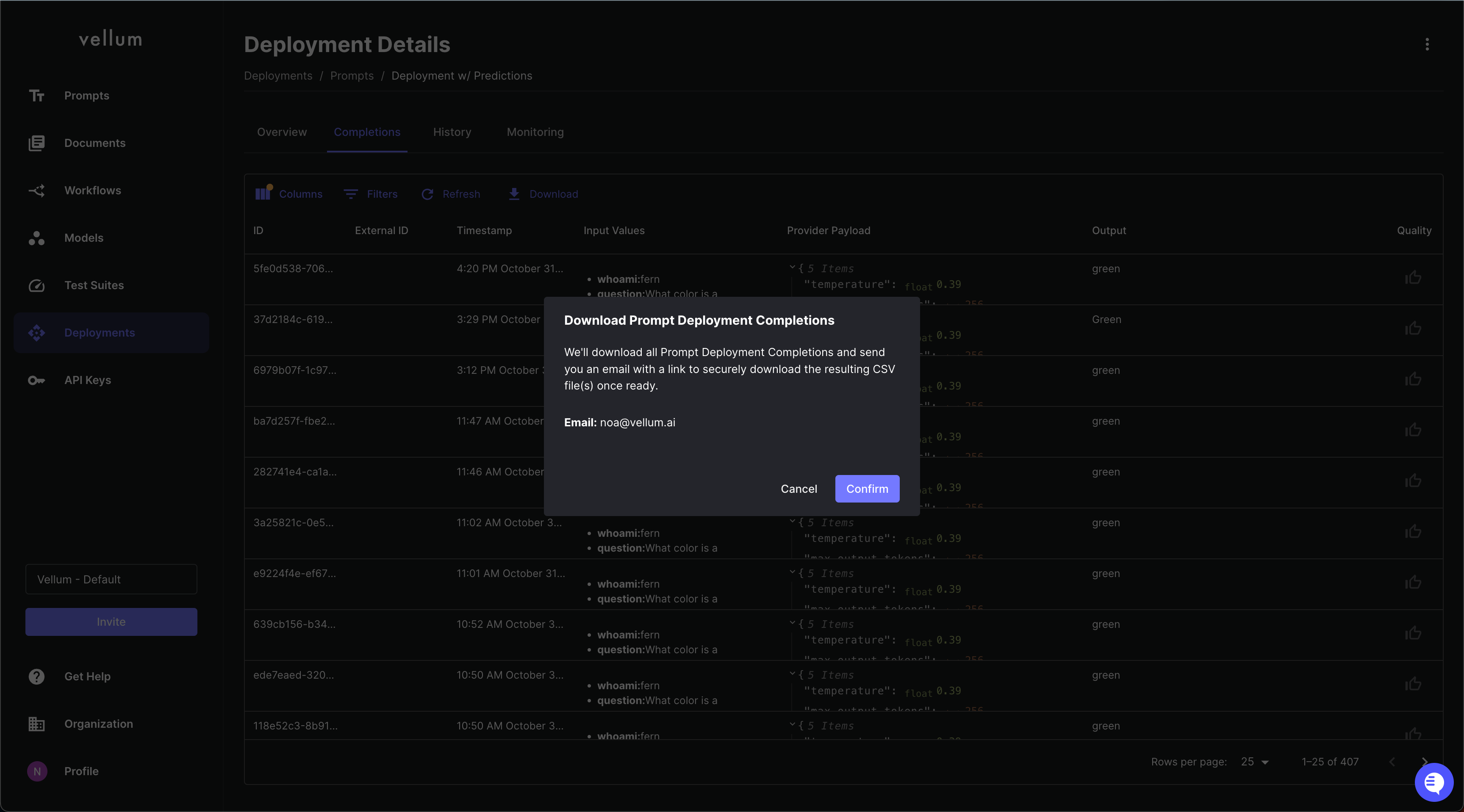Click the API Keys key icon
The width and height of the screenshot is (1464, 812).
(x=37, y=381)
